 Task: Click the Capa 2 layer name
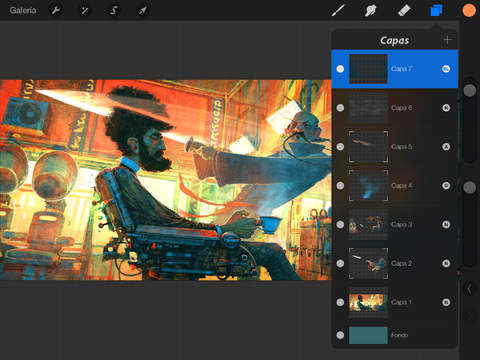402,263
